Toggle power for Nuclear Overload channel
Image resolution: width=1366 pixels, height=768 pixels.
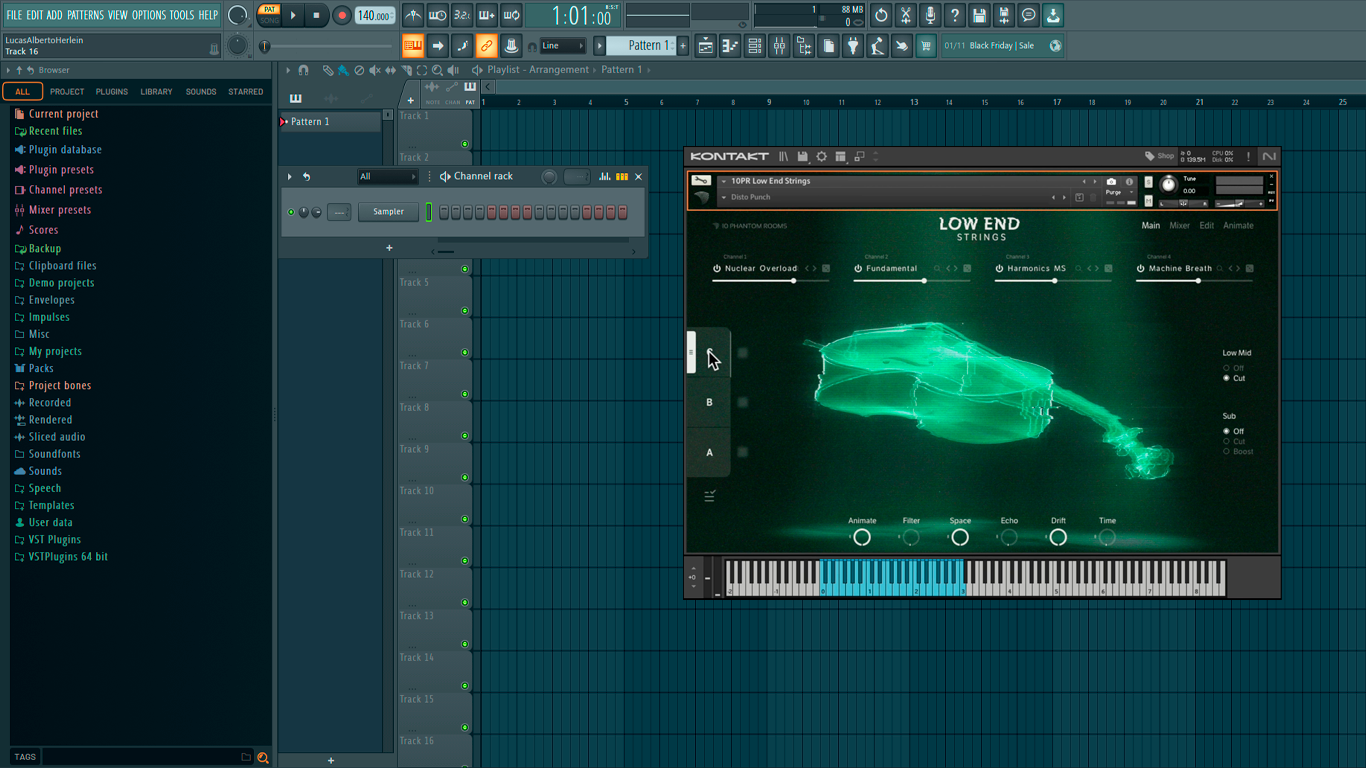coord(717,269)
